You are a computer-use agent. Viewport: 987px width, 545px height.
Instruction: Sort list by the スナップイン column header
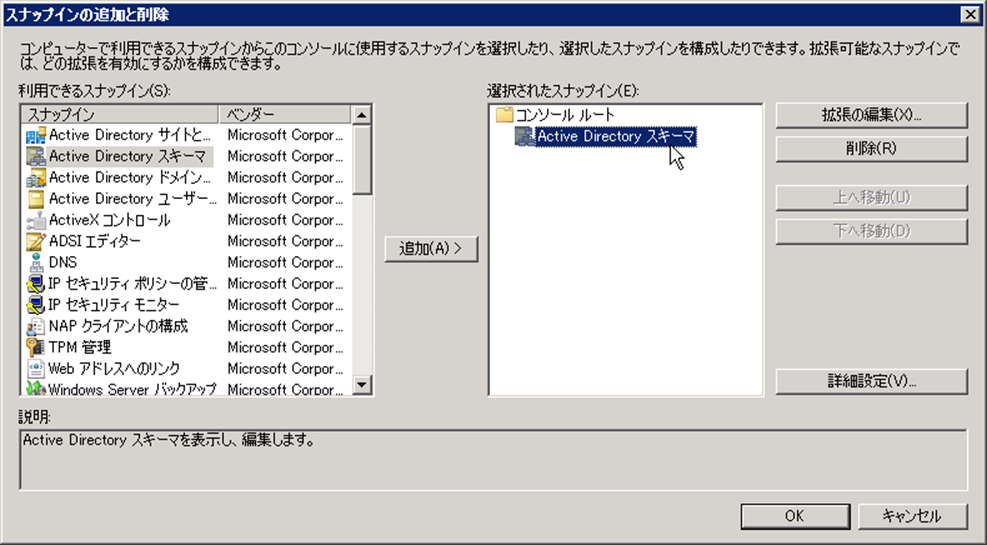[120, 115]
